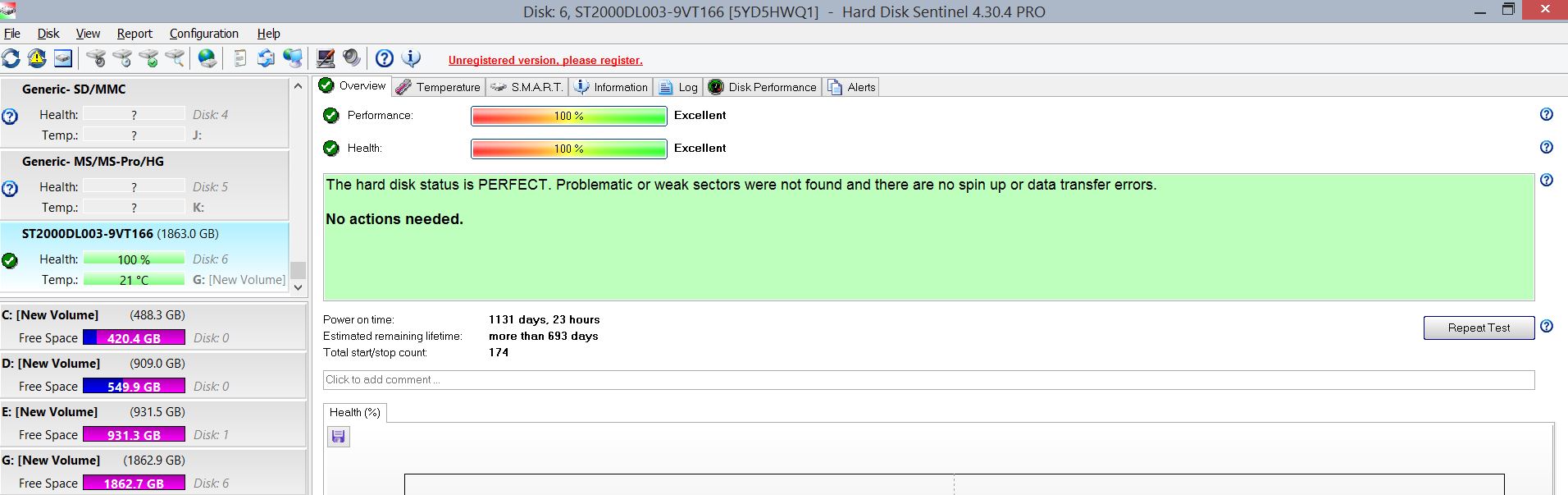Open the Help menu
1568x495 pixels.
tap(268, 34)
